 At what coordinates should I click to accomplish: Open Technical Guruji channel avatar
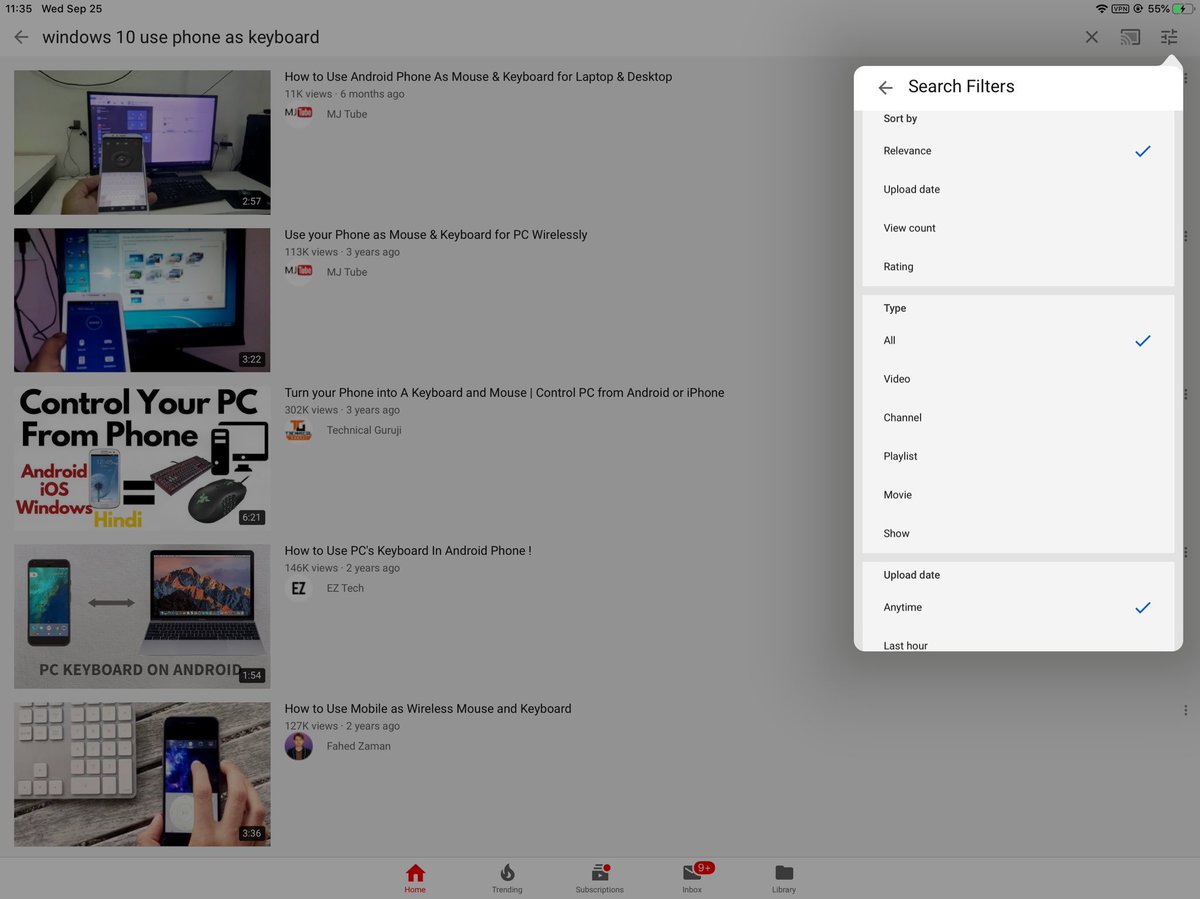(298, 430)
